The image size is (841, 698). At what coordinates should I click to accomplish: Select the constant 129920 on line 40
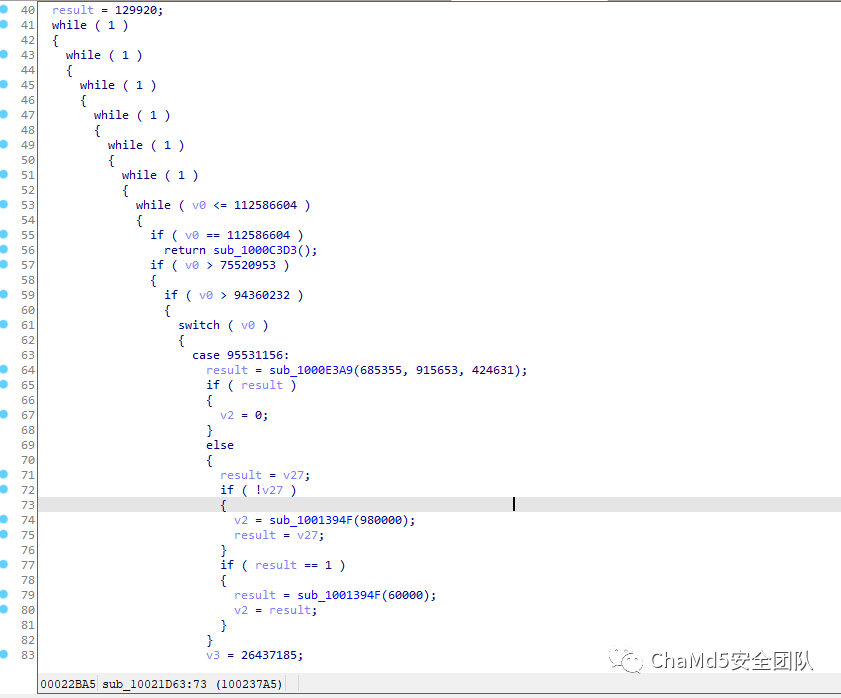point(136,10)
